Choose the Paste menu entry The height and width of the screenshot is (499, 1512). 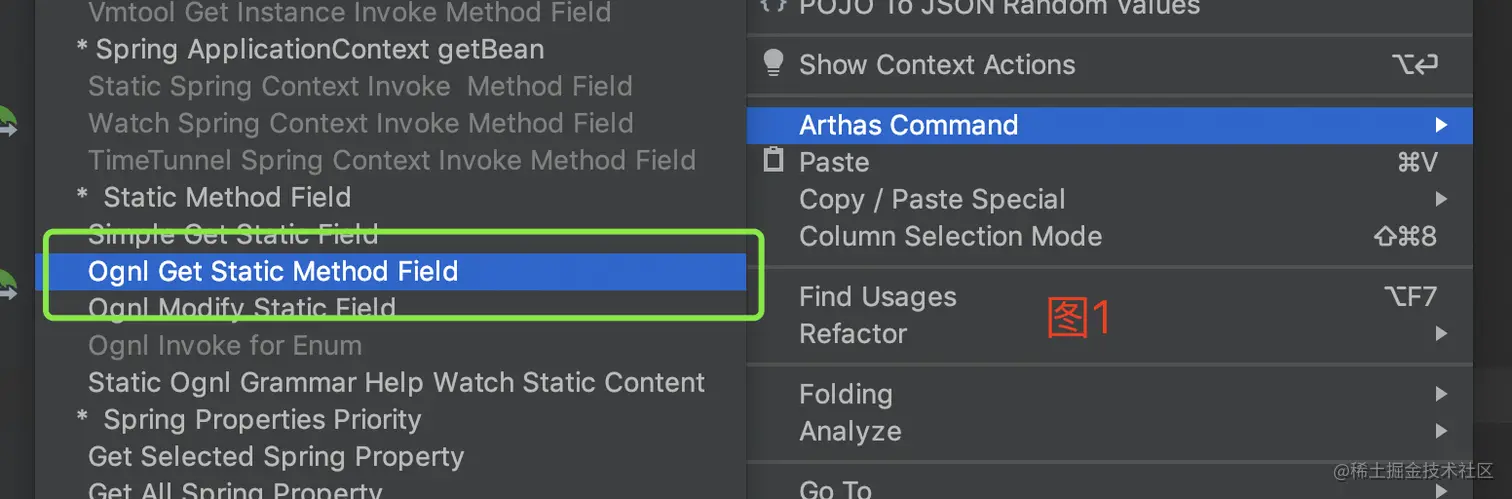(834, 162)
